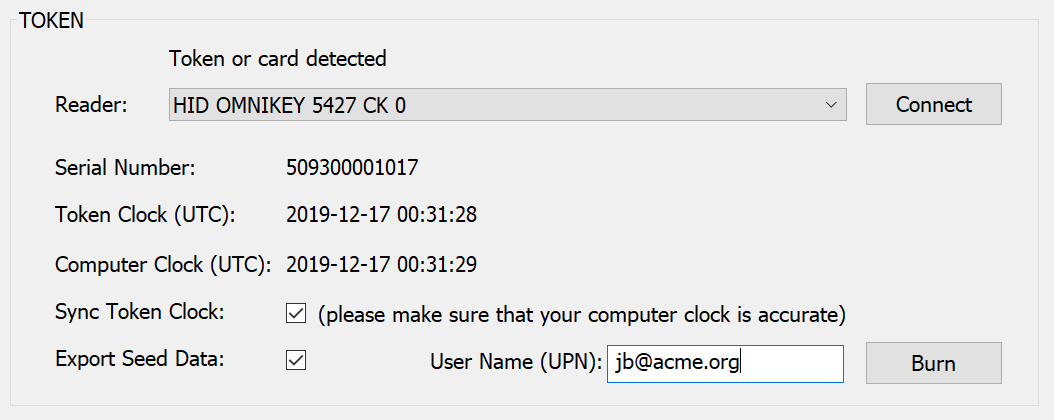Click the serial number 509300001017

point(352,167)
